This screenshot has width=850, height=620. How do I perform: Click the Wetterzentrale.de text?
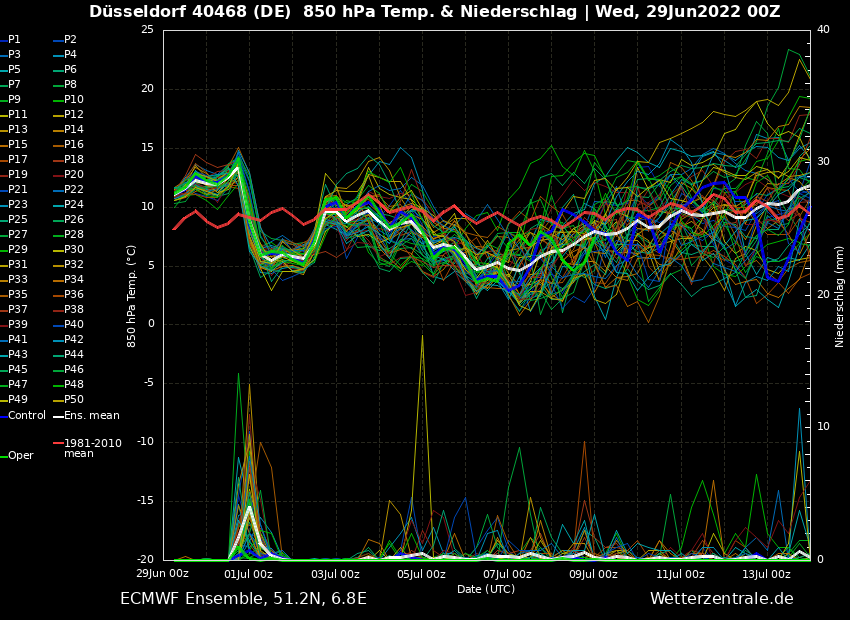(x=721, y=599)
